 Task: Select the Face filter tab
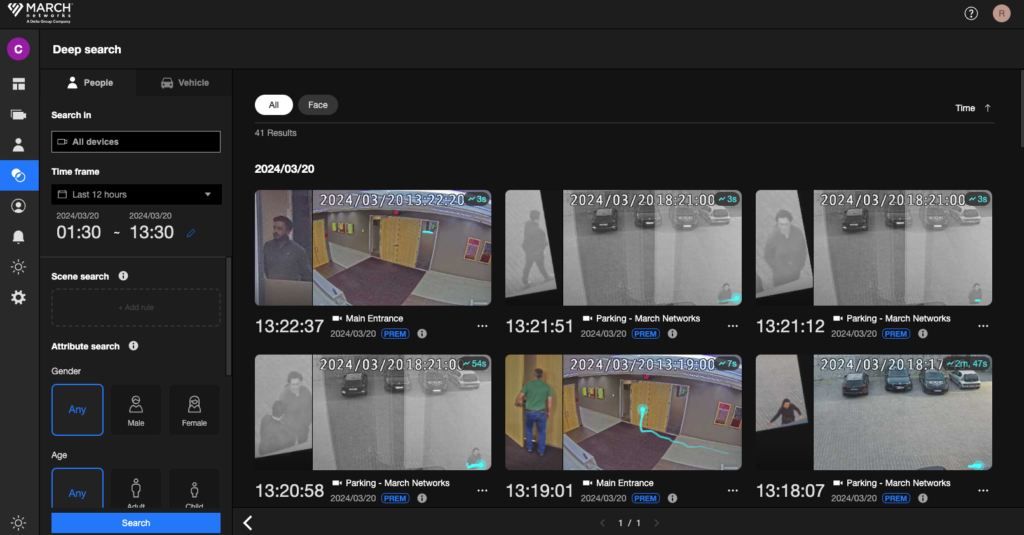318,105
